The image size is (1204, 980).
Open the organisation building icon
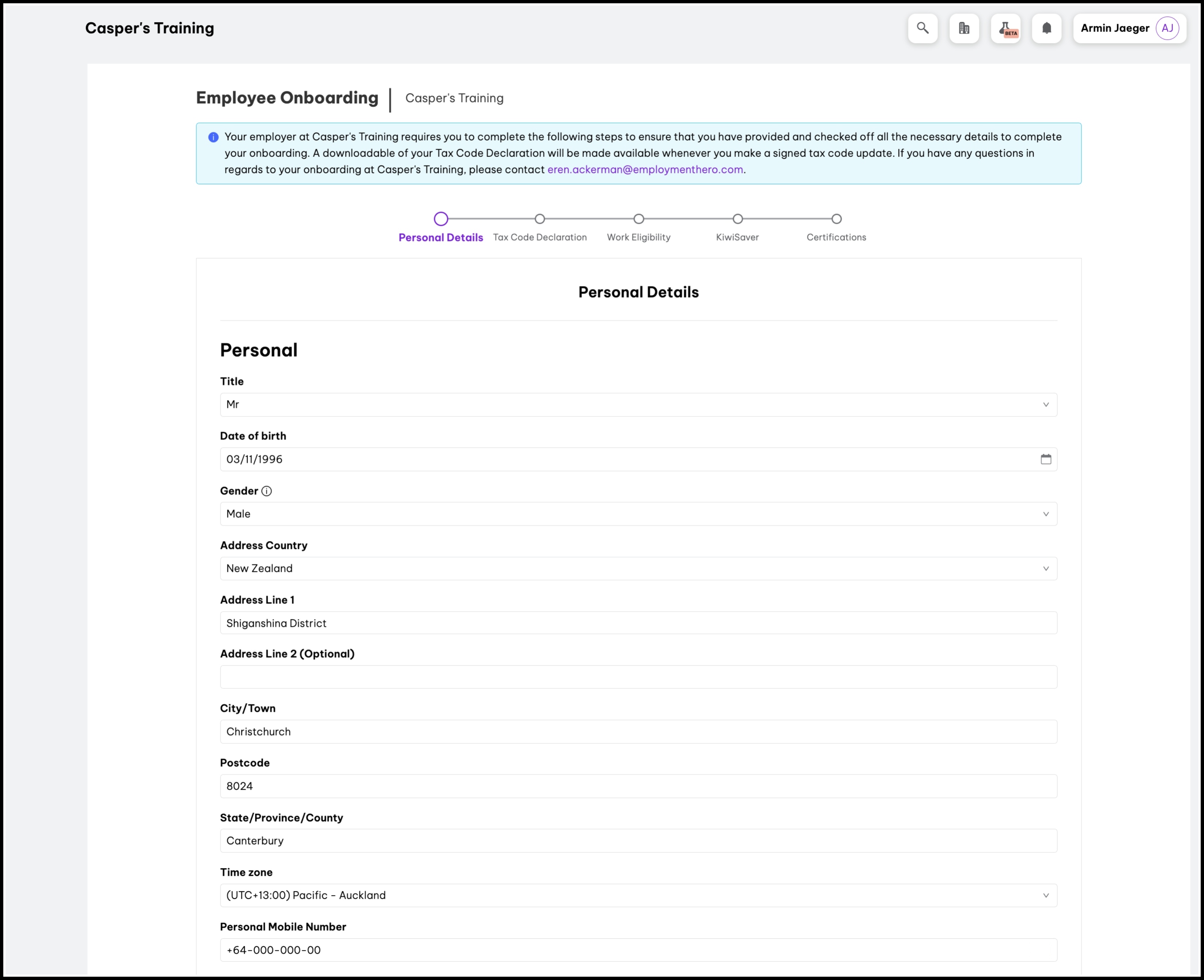(963, 28)
